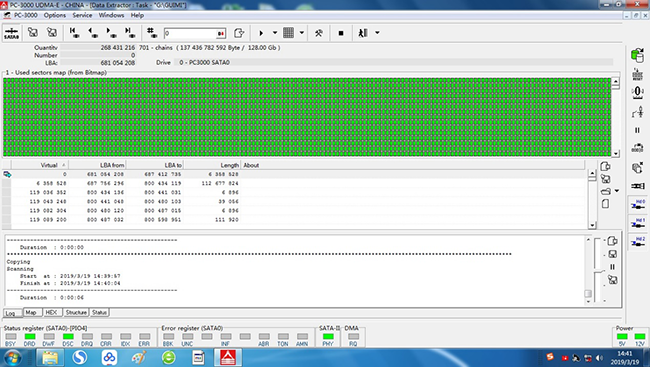Select the Status tab at the bottom
The image size is (650, 367).
coord(99,312)
